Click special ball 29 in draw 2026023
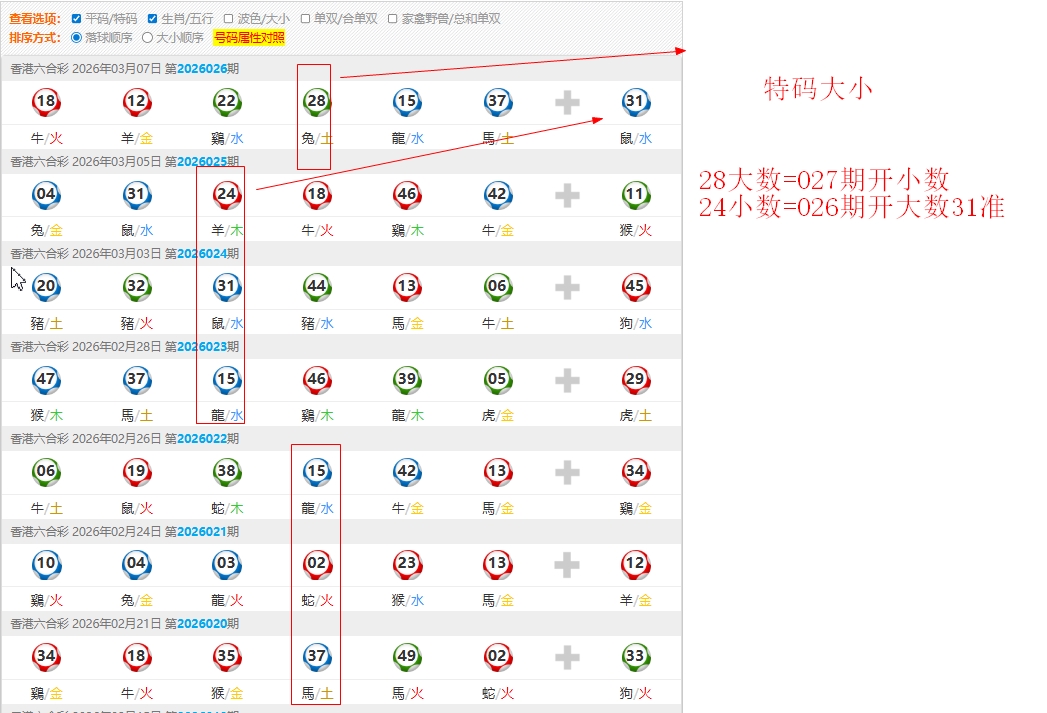The image size is (1047, 713). coord(635,379)
